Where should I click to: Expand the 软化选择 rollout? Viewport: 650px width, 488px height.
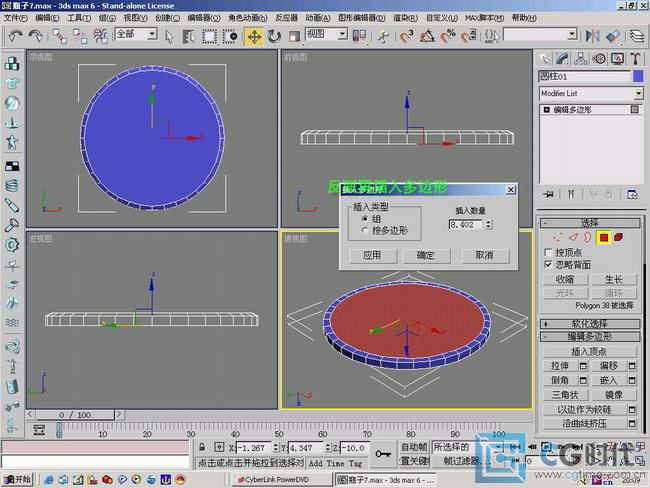tap(589, 323)
